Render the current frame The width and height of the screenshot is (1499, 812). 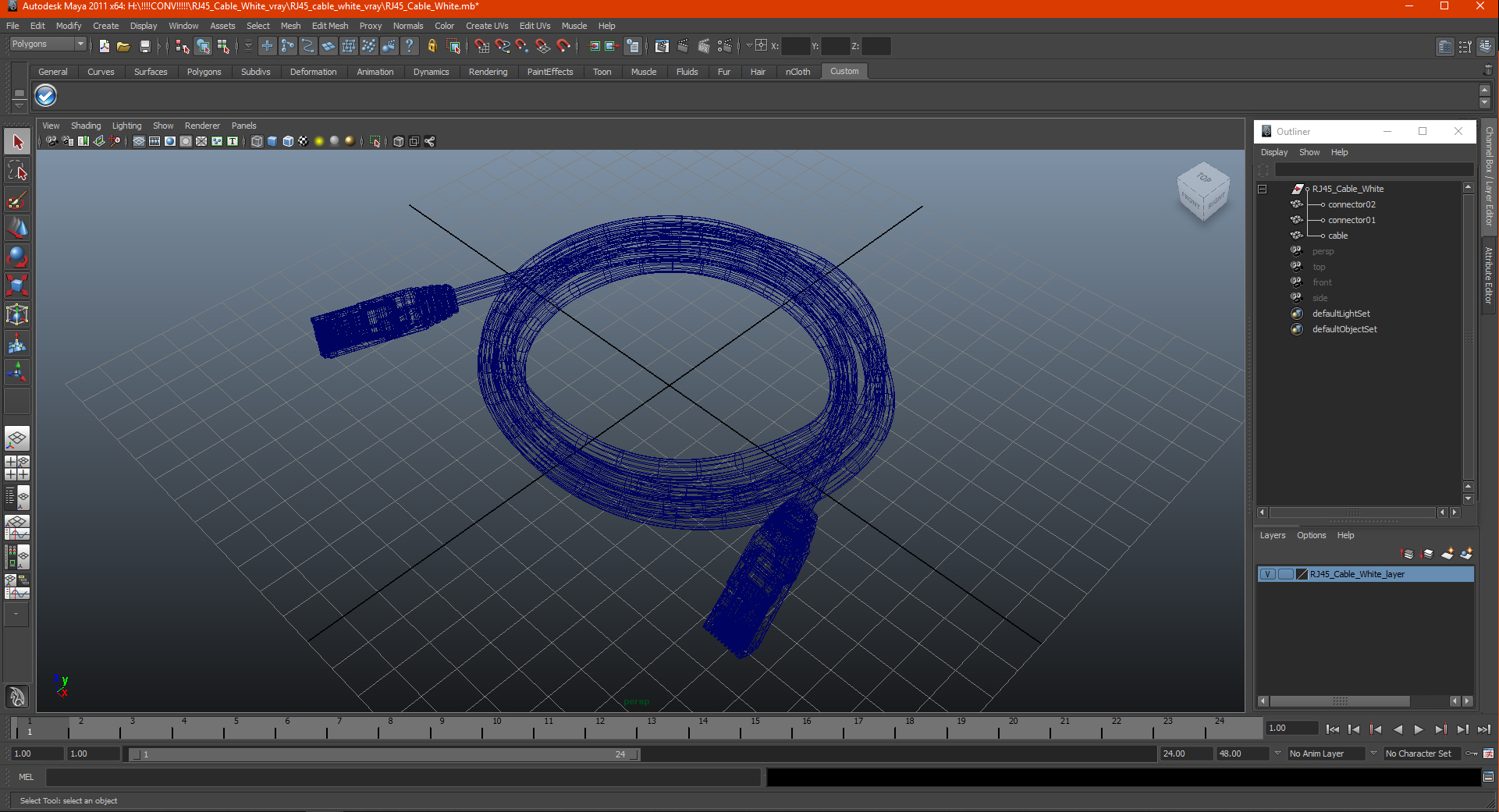683,46
